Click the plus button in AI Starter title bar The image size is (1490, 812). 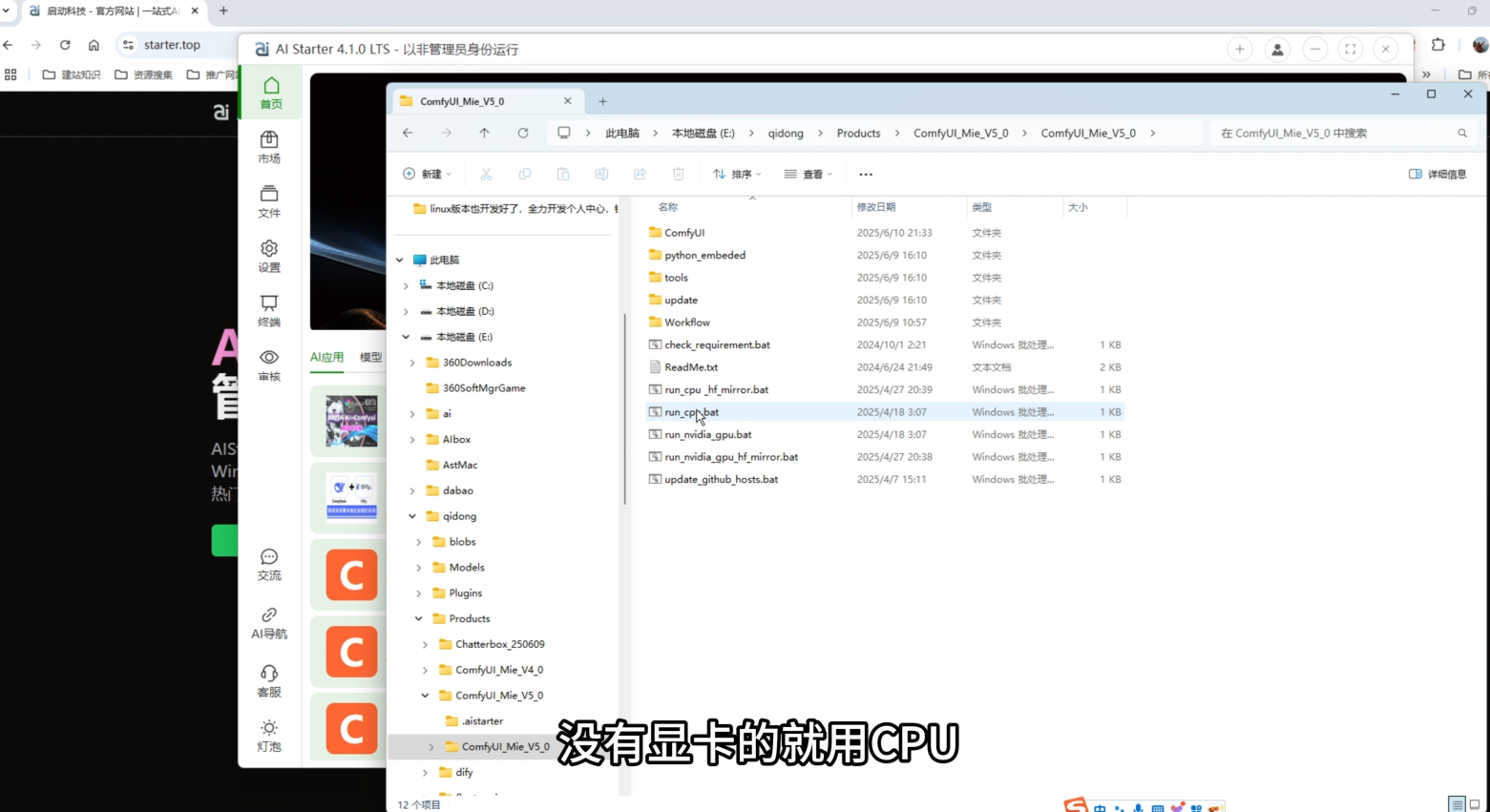pyautogui.click(x=1239, y=49)
